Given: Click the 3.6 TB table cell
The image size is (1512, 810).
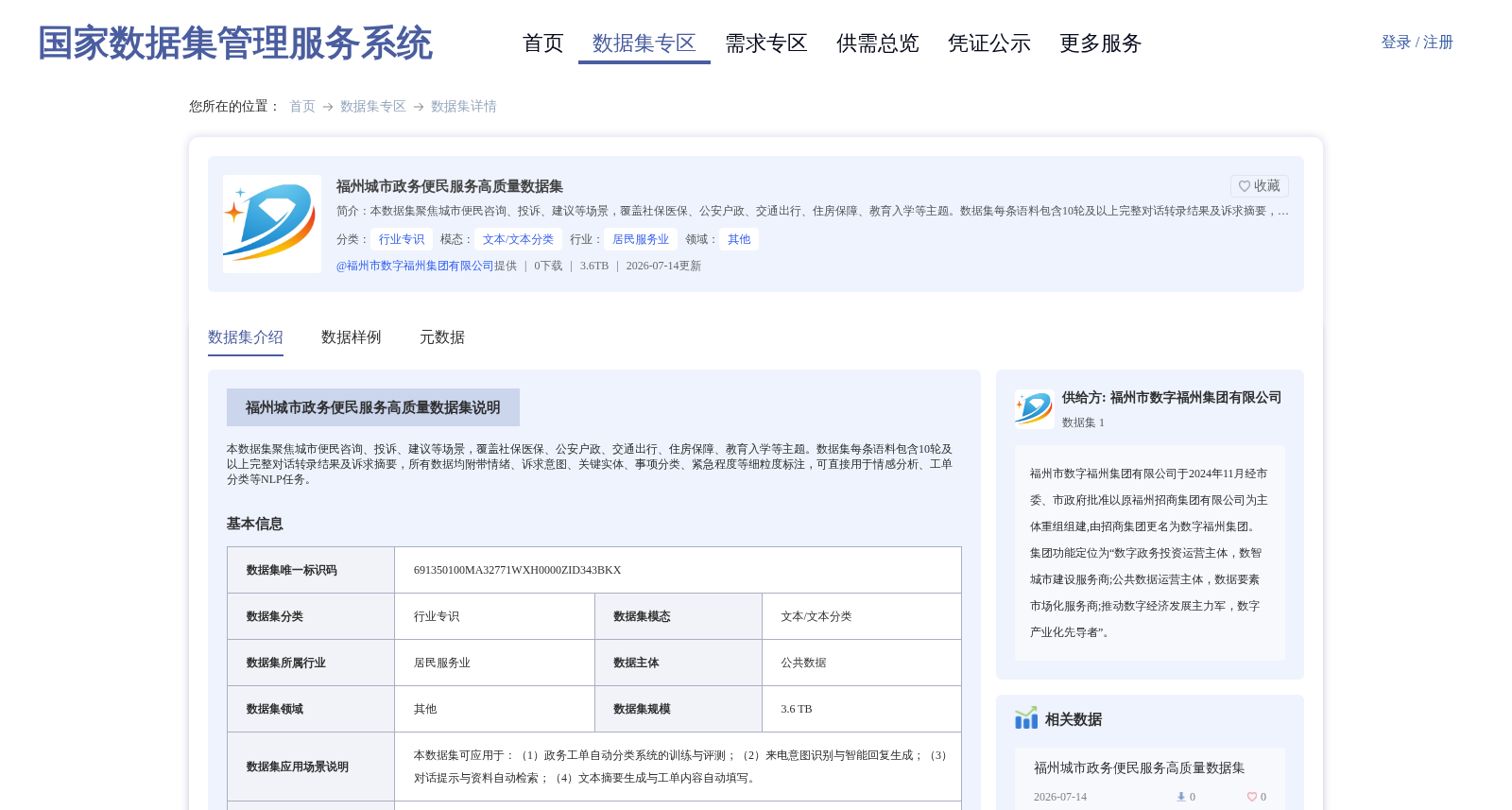Looking at the screenshot, I should click(x=797, y=709).
